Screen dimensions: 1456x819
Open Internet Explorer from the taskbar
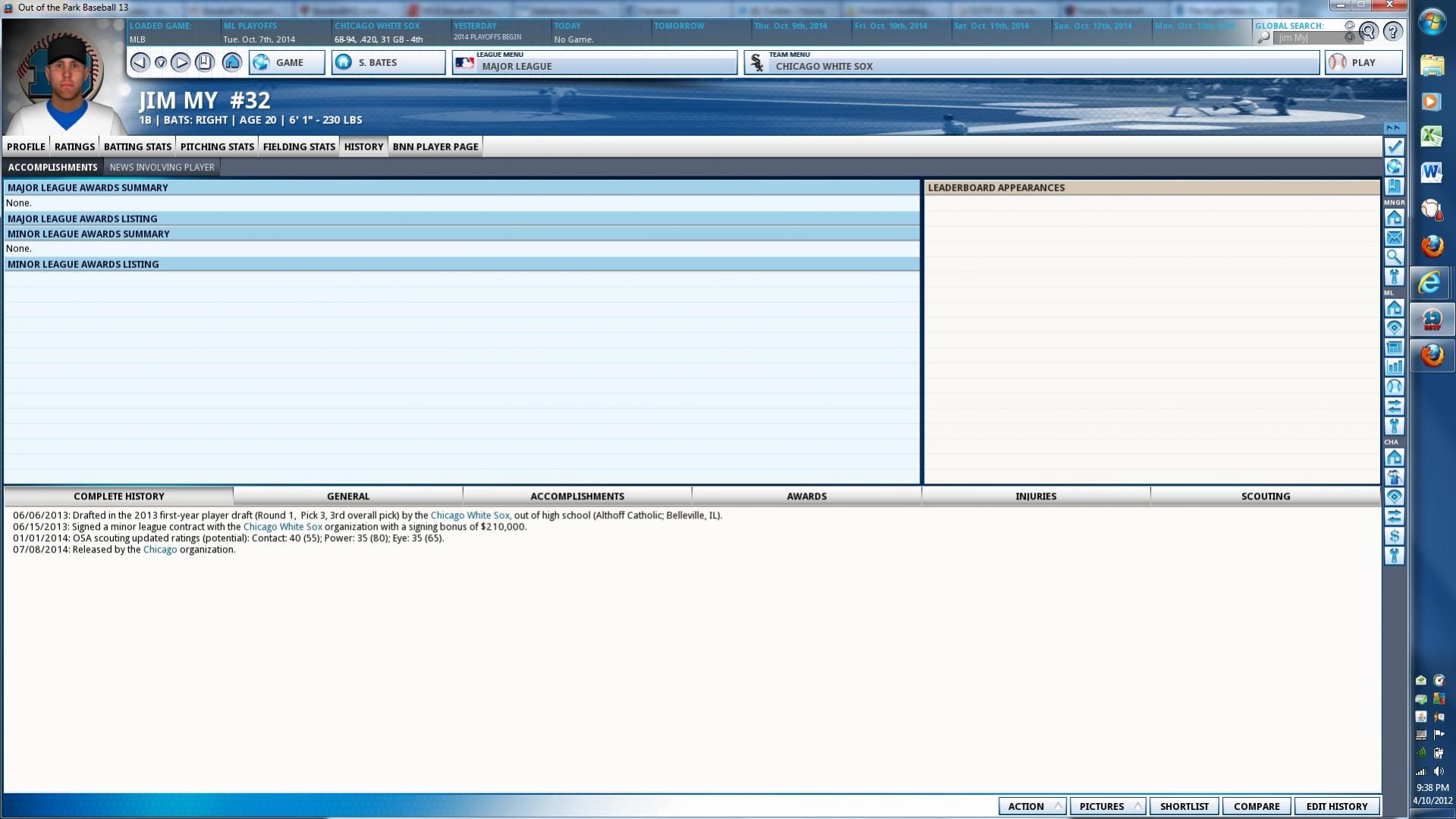(1431, 283)
